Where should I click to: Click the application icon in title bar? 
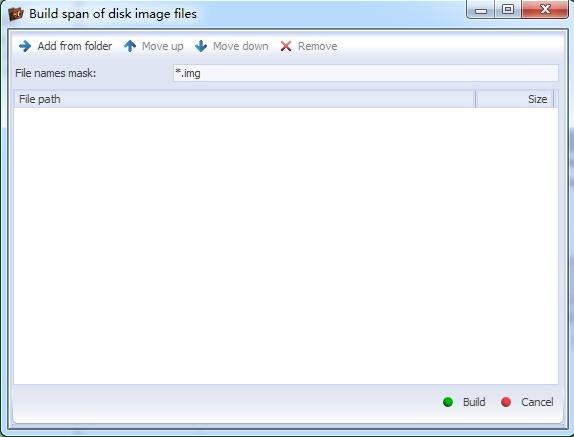(15, 14)
